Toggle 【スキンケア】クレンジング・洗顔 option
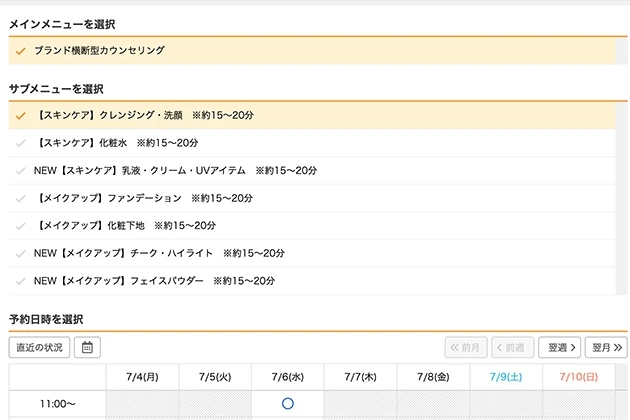Screen dimensions: 630x420 tap(312, 116)
